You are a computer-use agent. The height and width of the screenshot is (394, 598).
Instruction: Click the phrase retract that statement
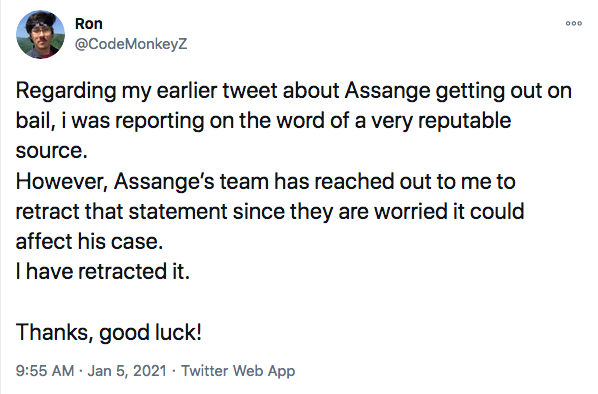pos(122,211)
